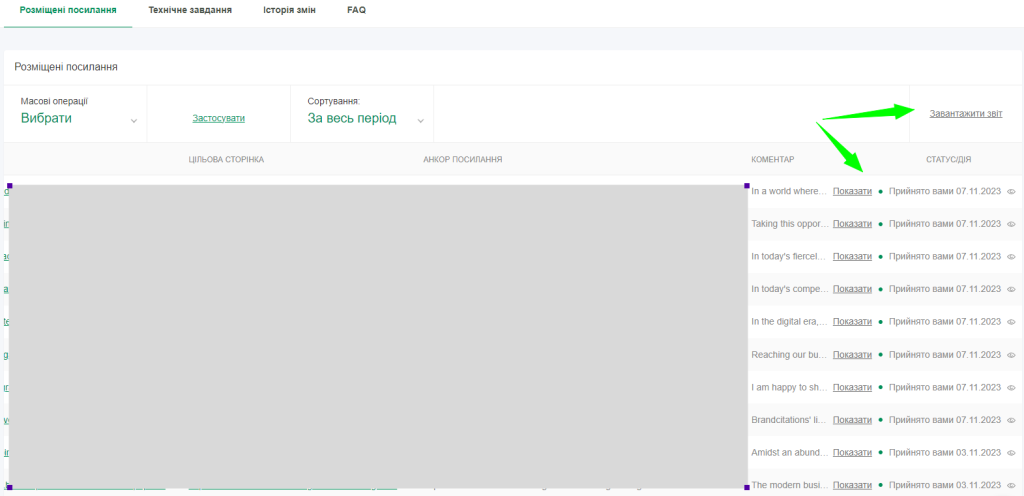Toggle visibility eye in 'Amidst an abund' row
Viewport: 1024px width, 496px height.
[x=1011, y=452]
